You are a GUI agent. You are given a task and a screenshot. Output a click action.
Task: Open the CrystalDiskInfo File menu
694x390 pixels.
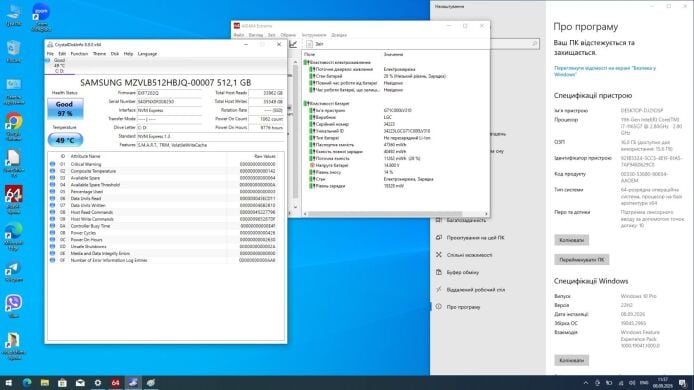tap(50, 54)
